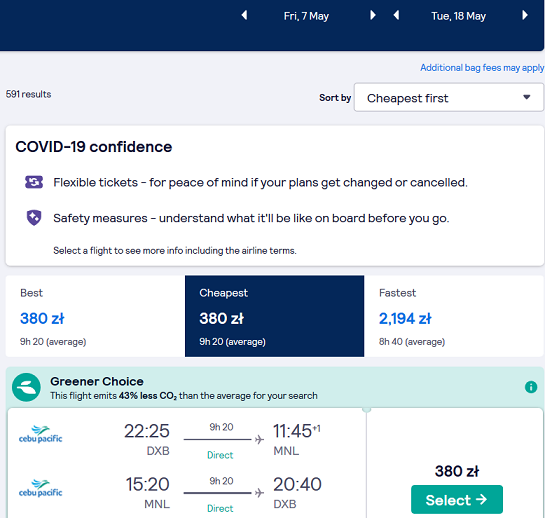Move return date before Tue, 18 May
This screenshot has width=545, height=518.
pos(396,15)
